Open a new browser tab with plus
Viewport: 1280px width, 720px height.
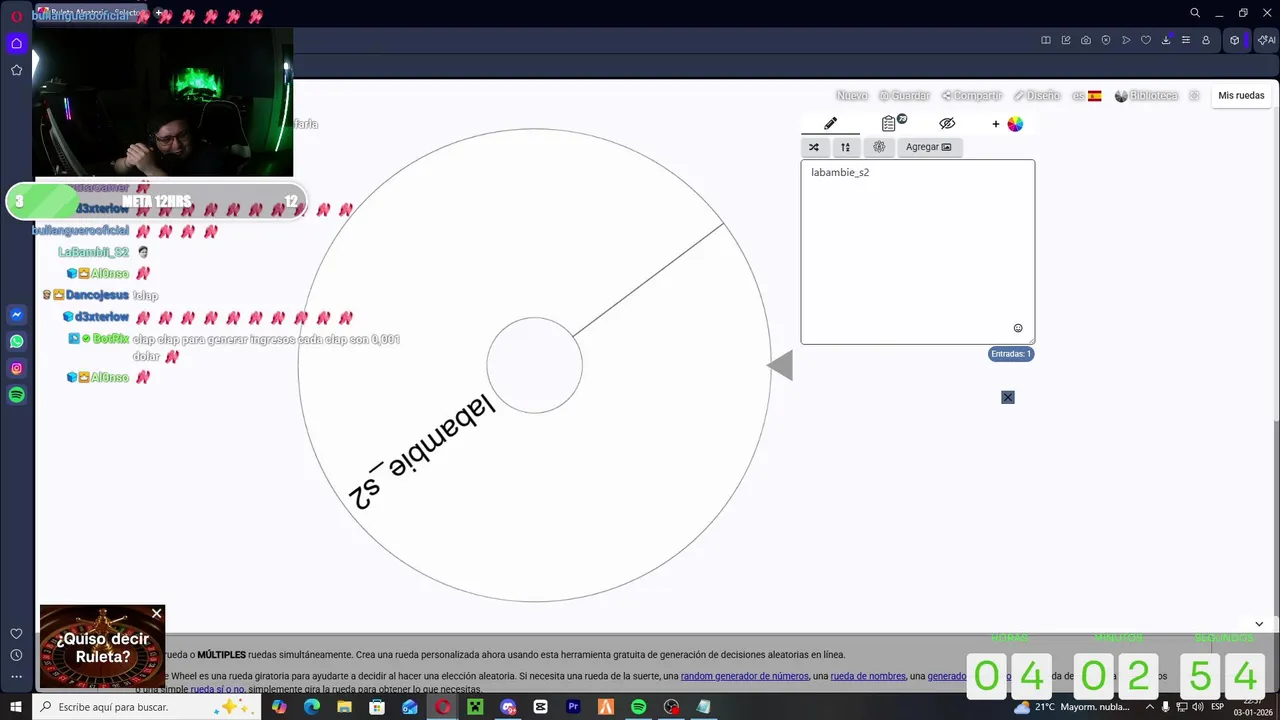point(158,13)
